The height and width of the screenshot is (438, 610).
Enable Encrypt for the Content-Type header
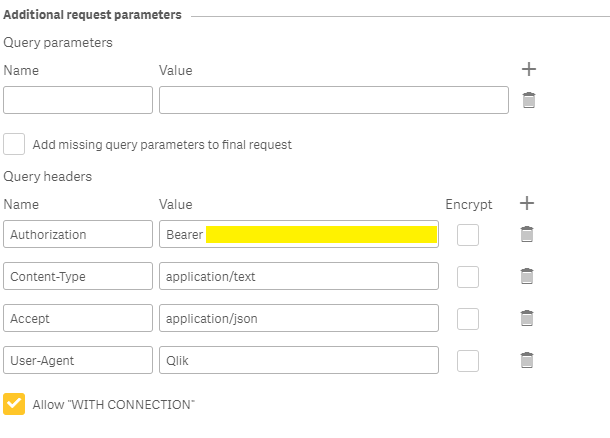pos(467,277)
